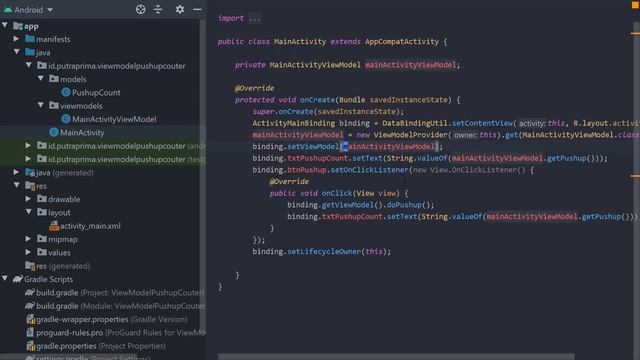The image size is (640, 360).
Task: Click the models package folder icon
Action: (x=54, y=78)
